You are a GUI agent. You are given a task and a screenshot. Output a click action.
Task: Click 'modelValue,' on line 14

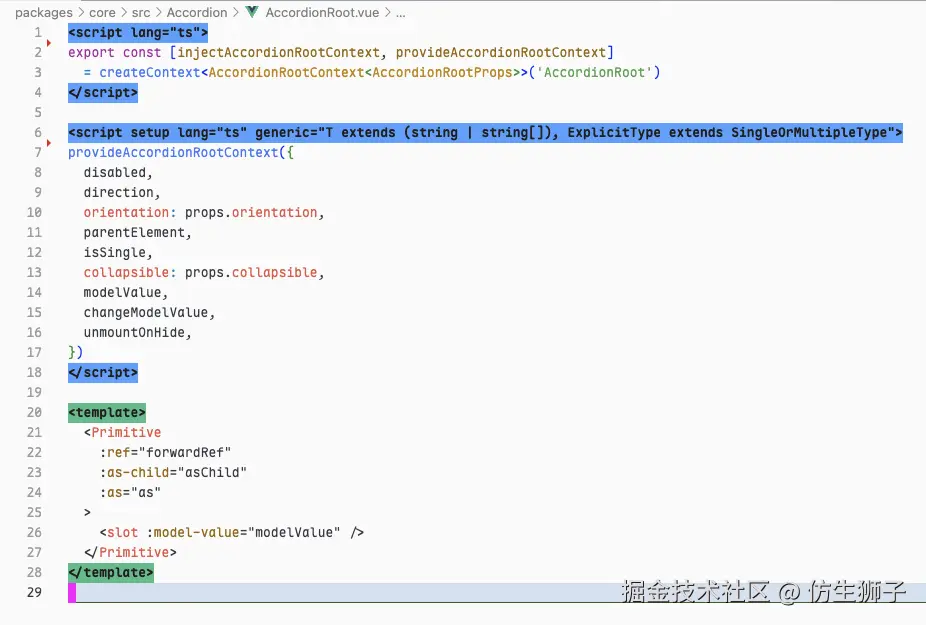point(126,292)
